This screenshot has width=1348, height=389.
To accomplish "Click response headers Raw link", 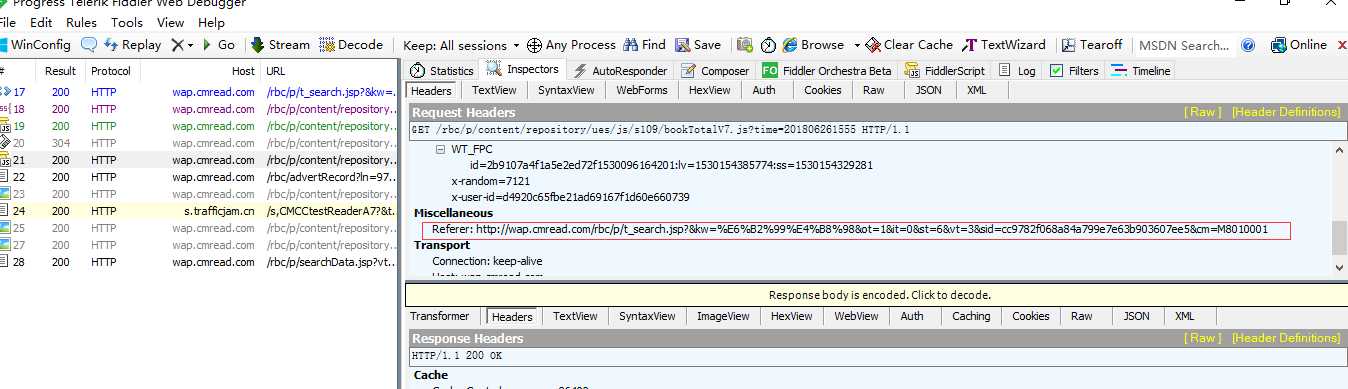I will (x=1203, y=338).
